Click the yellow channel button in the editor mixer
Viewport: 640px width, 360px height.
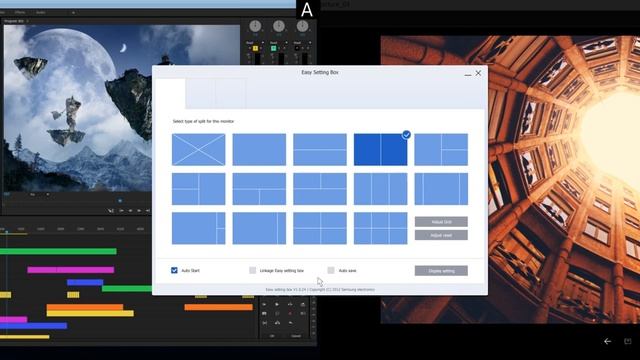coord(256,48)
